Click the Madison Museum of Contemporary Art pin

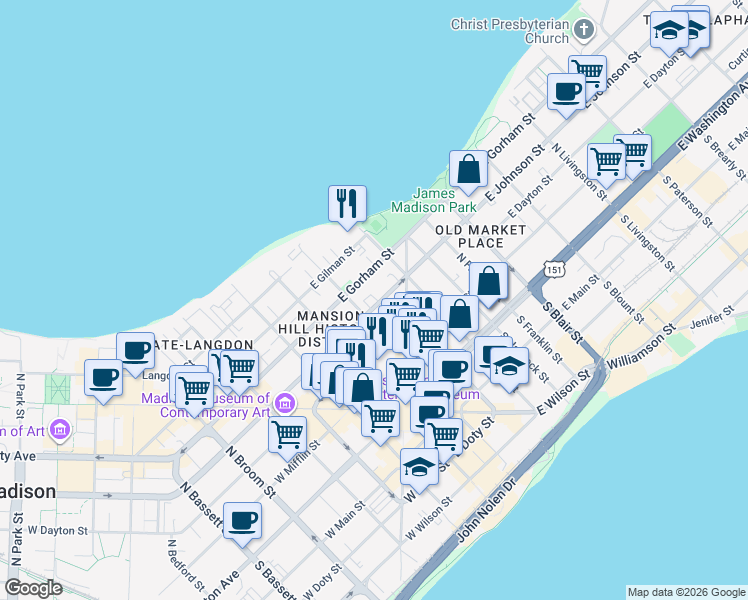tap(285, 404)
